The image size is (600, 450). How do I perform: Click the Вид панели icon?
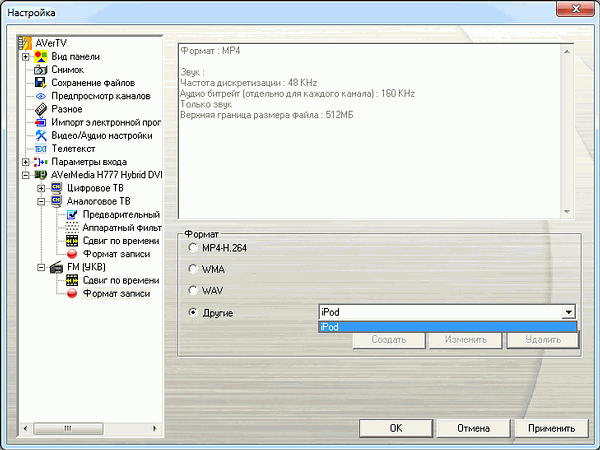41,57
